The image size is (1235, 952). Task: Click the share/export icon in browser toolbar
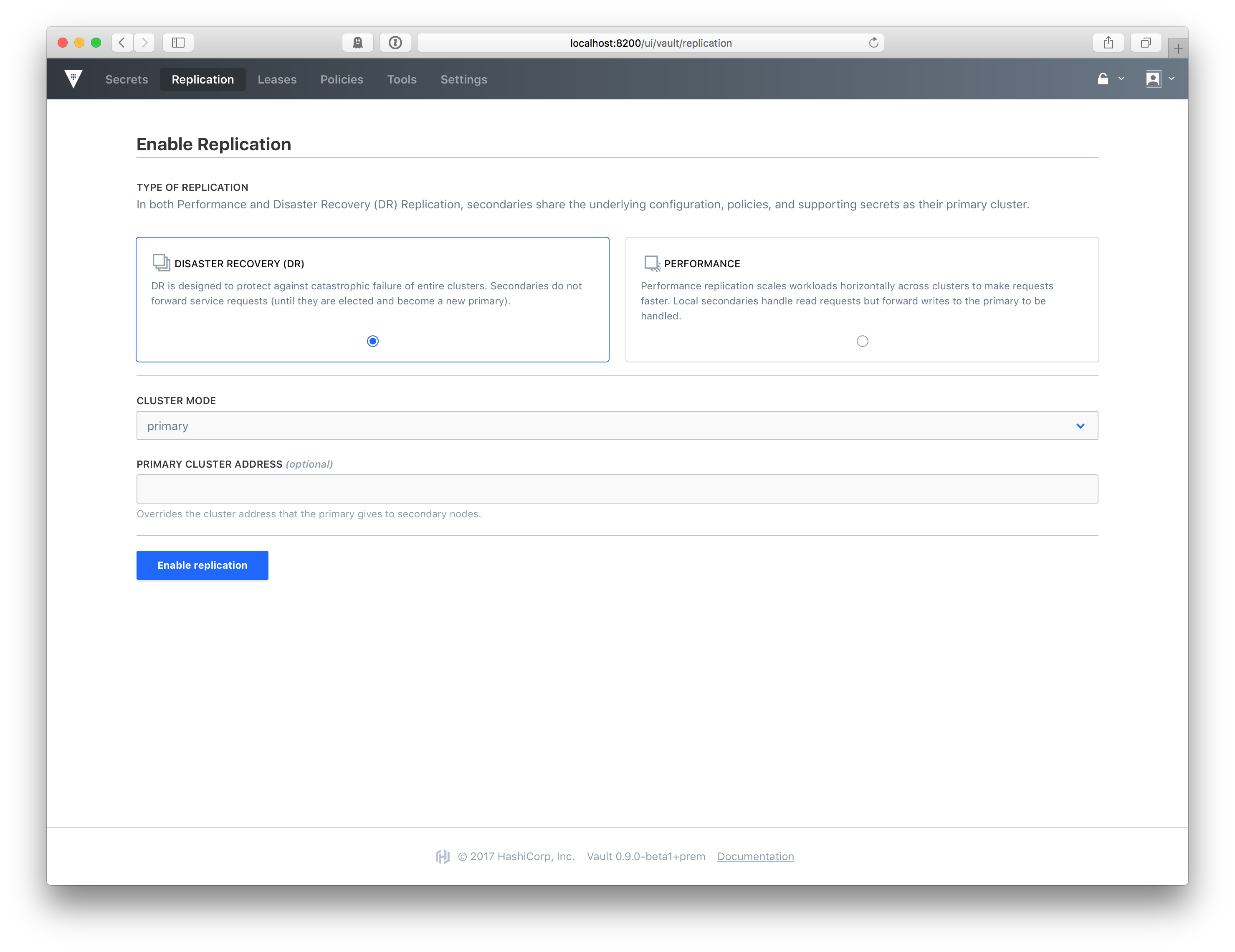[x=1108, y=42]
